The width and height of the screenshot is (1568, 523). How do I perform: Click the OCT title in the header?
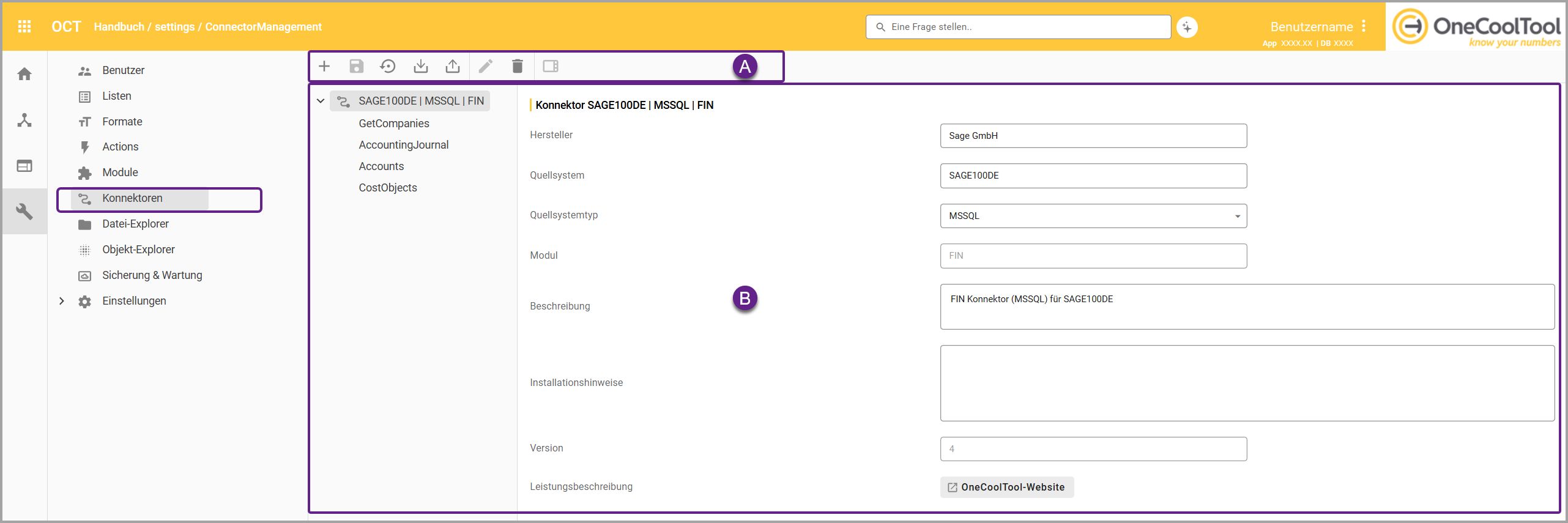67,27
